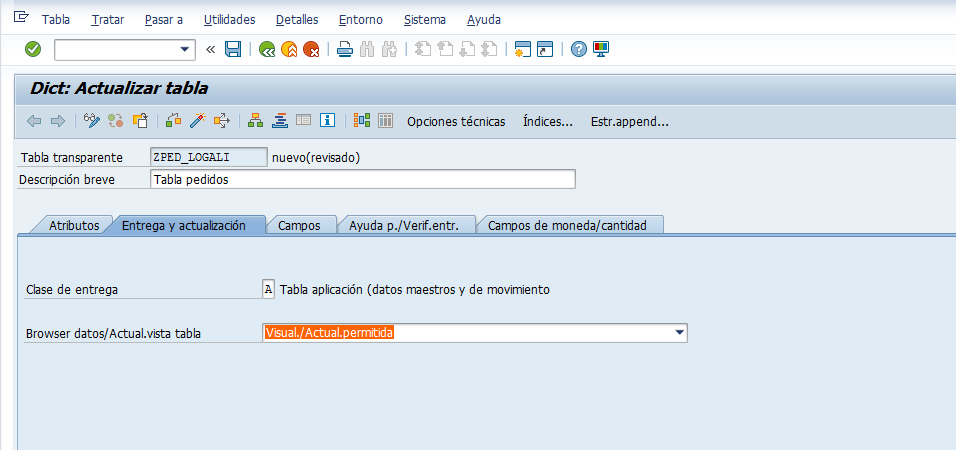Screen dimensions: 956x450
Task: Generate a desktop shortcut icon
Action: point(544,49)
